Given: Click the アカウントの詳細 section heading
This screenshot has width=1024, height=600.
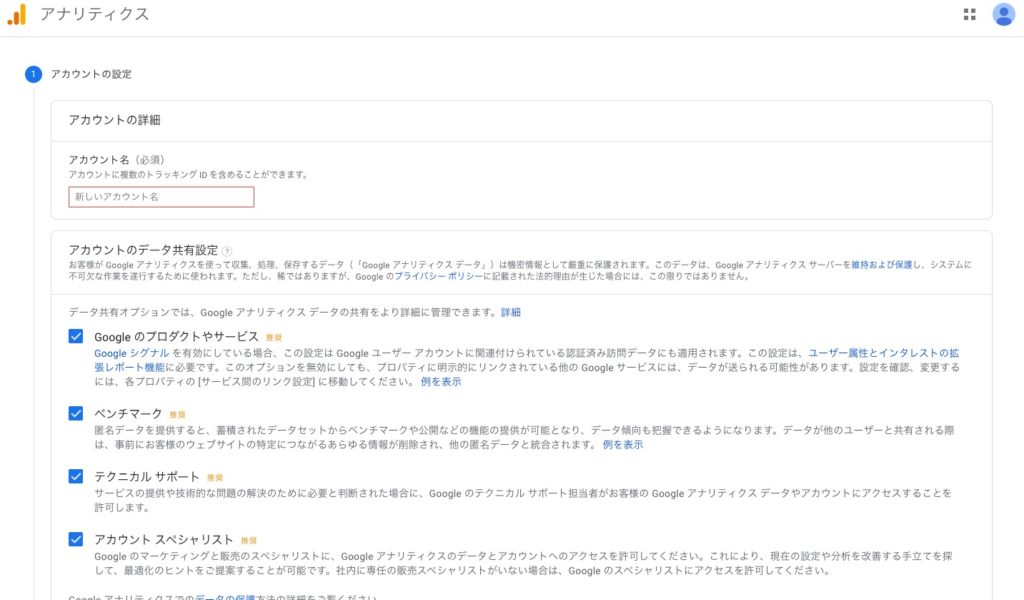Looking at the screenshot, I should pos(114,120).
